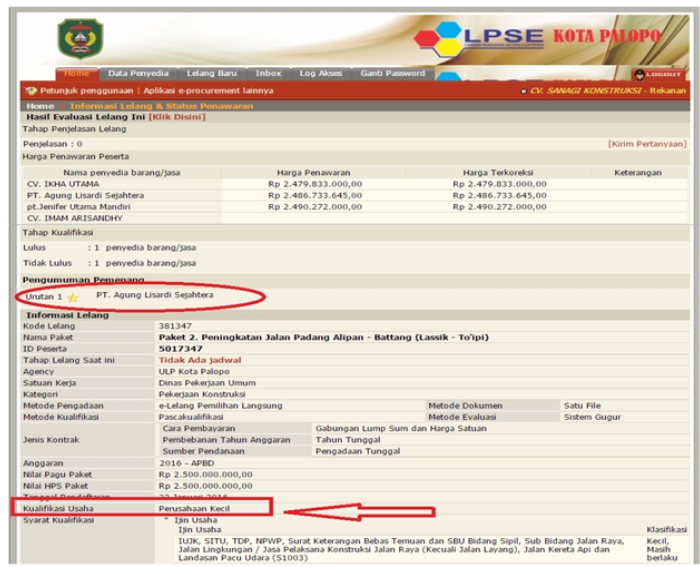Viewport: 700px width, 567px height.
Task: Click the gold star winner icon
Action: pos(72,298)
